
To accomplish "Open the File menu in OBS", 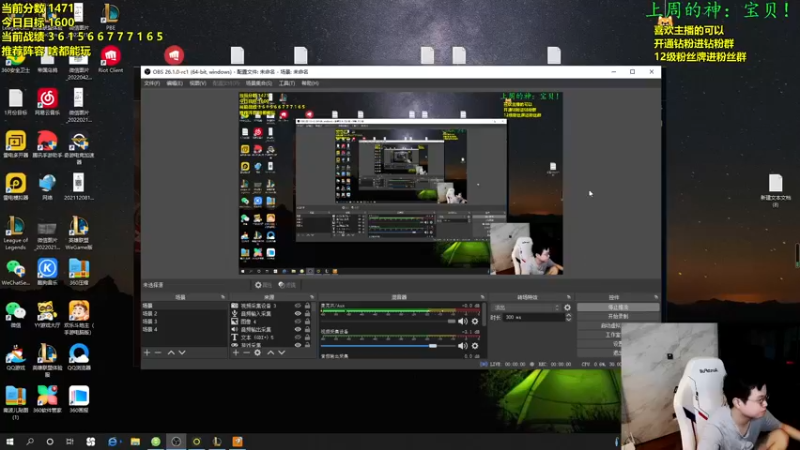I will click(152, 83).
